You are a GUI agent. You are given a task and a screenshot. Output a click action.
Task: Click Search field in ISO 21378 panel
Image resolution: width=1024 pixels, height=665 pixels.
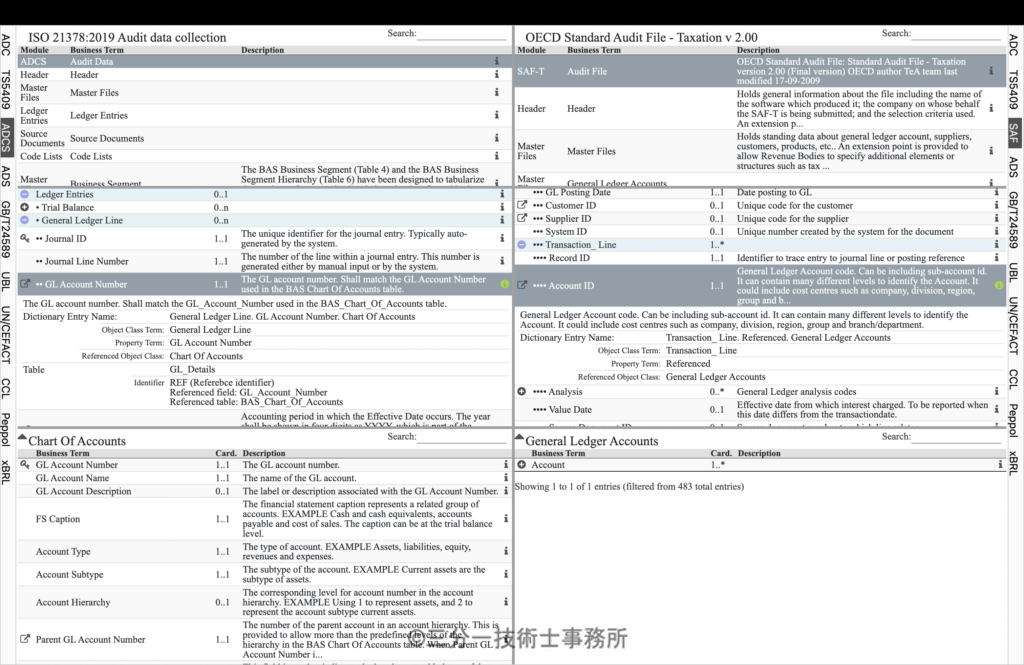pyautogui.click(x=462, y=34)
